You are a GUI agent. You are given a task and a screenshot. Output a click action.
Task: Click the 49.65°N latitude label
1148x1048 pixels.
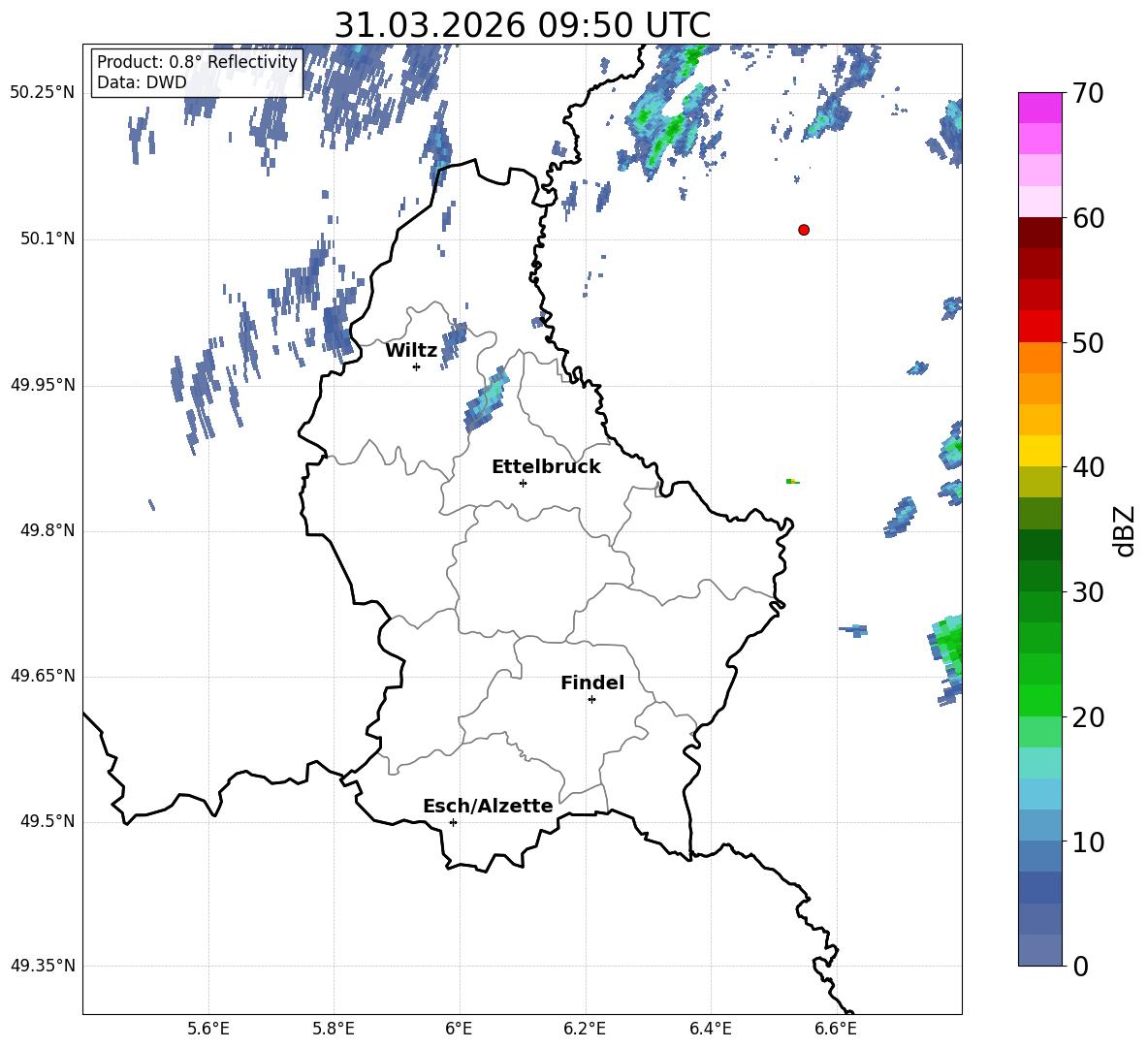[43, 676]
